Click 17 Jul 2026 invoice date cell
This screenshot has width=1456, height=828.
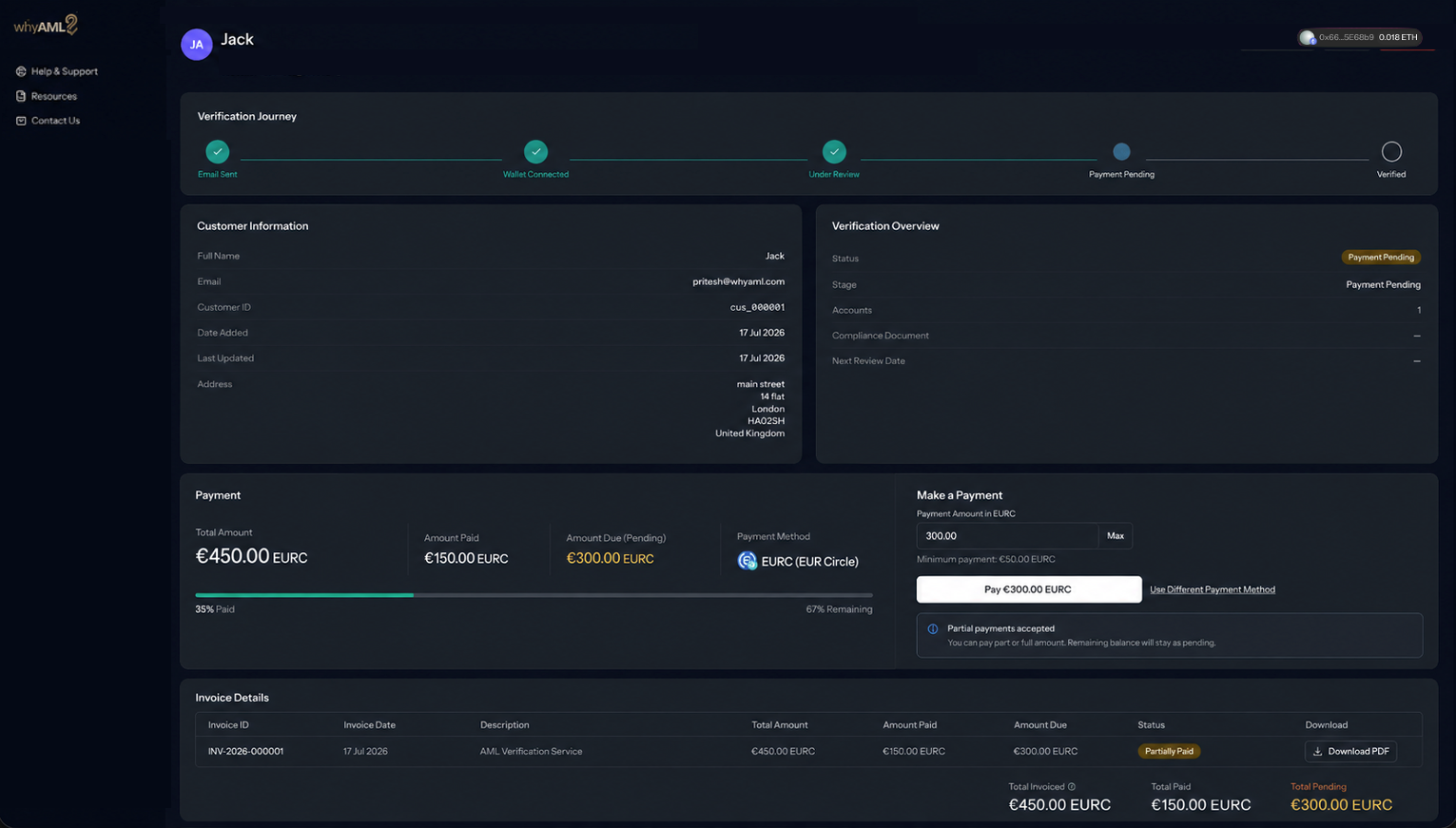(x=365, y=751)
